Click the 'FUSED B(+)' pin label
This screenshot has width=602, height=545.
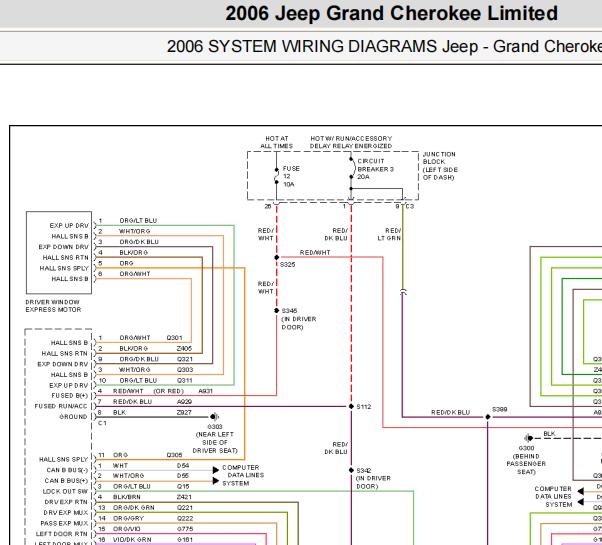pyautogui.click(x=69, y=396)
